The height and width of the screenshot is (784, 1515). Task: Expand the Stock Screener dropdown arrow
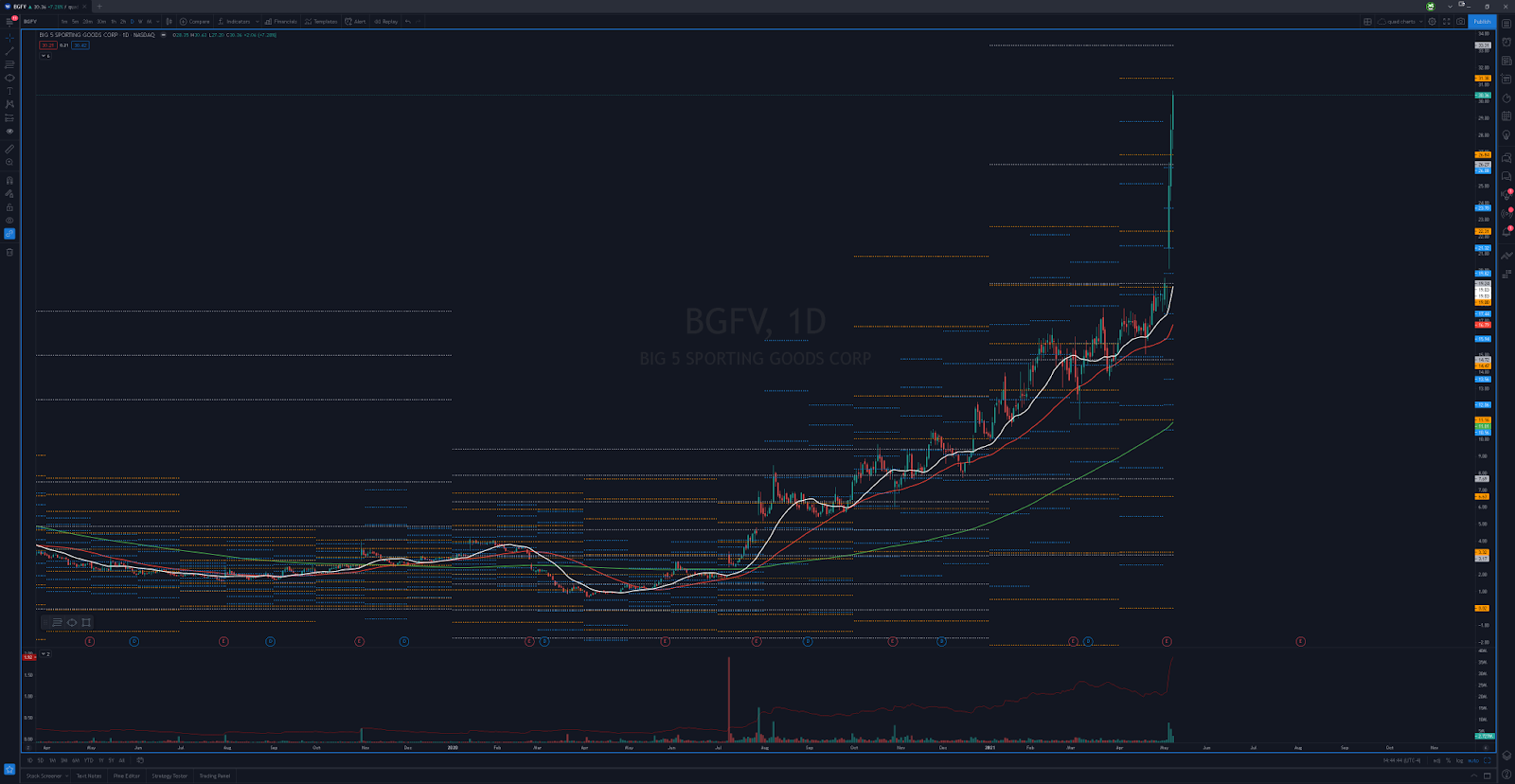[66, 775]
